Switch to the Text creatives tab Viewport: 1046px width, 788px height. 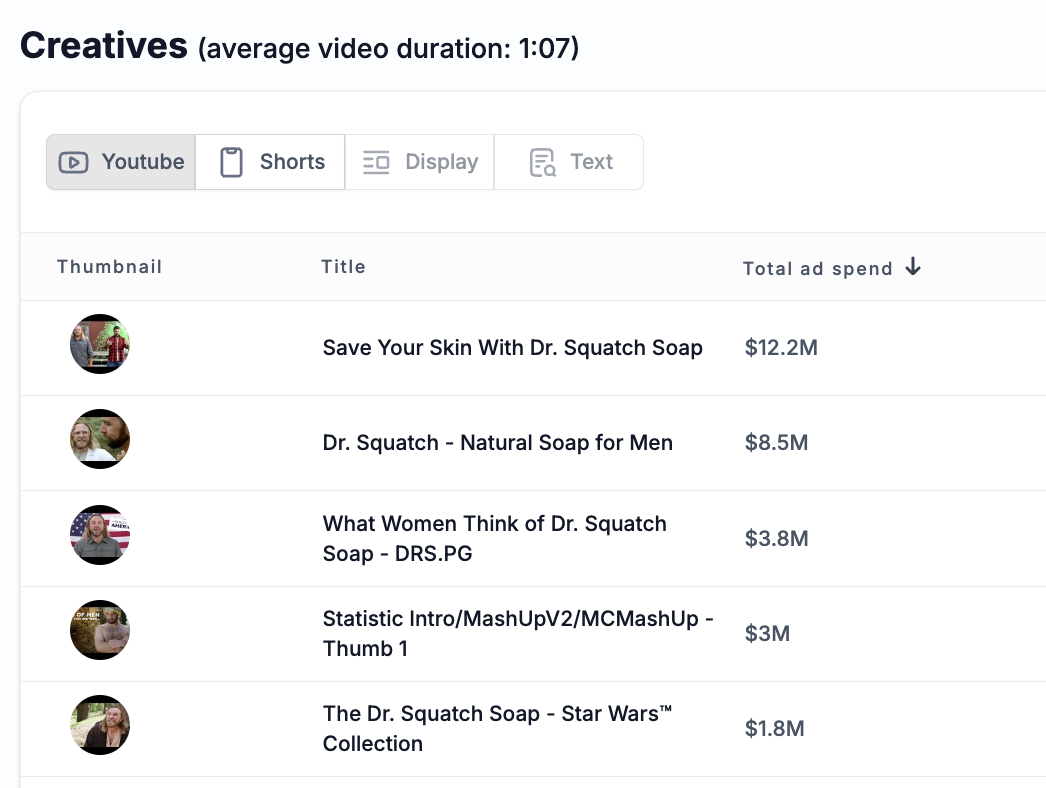point(569,162)
